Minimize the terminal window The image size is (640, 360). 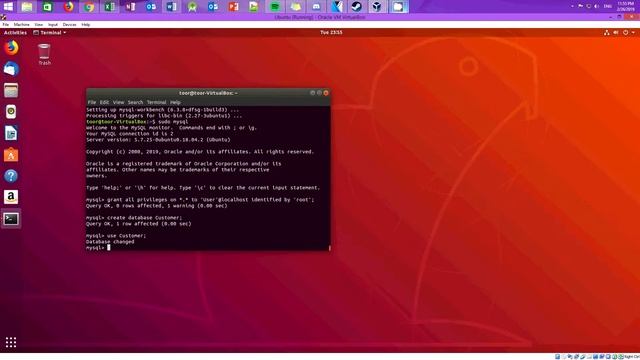(312, 93)
